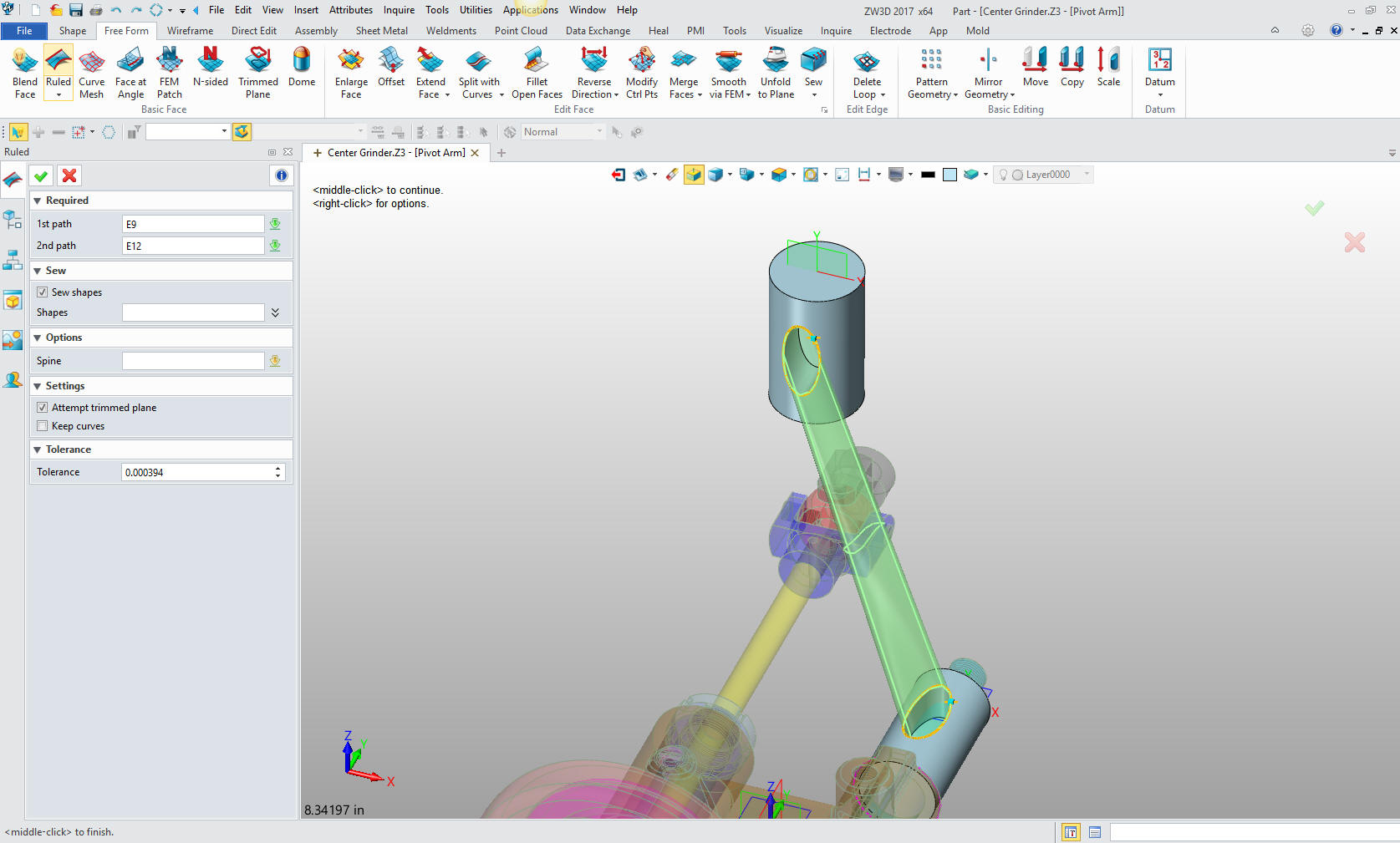Click the large green checkmark in viewport
The width and height of the screenshot is (1400, 843).
[x=1315, y=208]
